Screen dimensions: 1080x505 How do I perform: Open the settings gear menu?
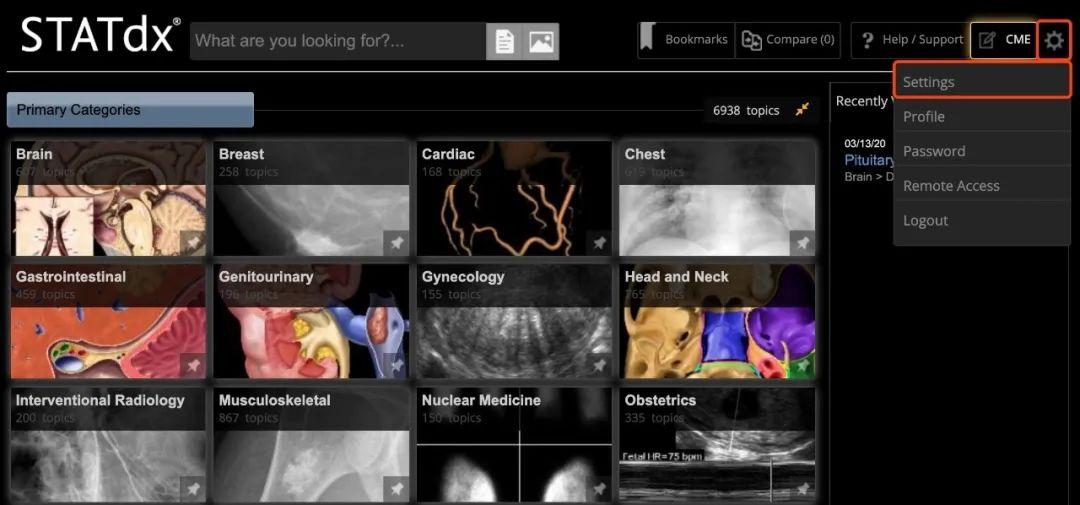click(1054, 41)
